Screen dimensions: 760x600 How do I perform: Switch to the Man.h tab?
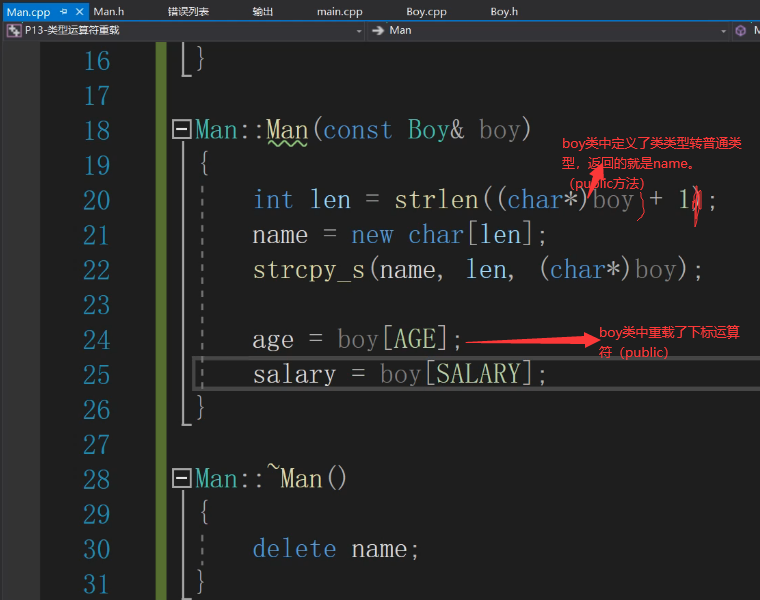pyautogui.click(x=108, y=12)
